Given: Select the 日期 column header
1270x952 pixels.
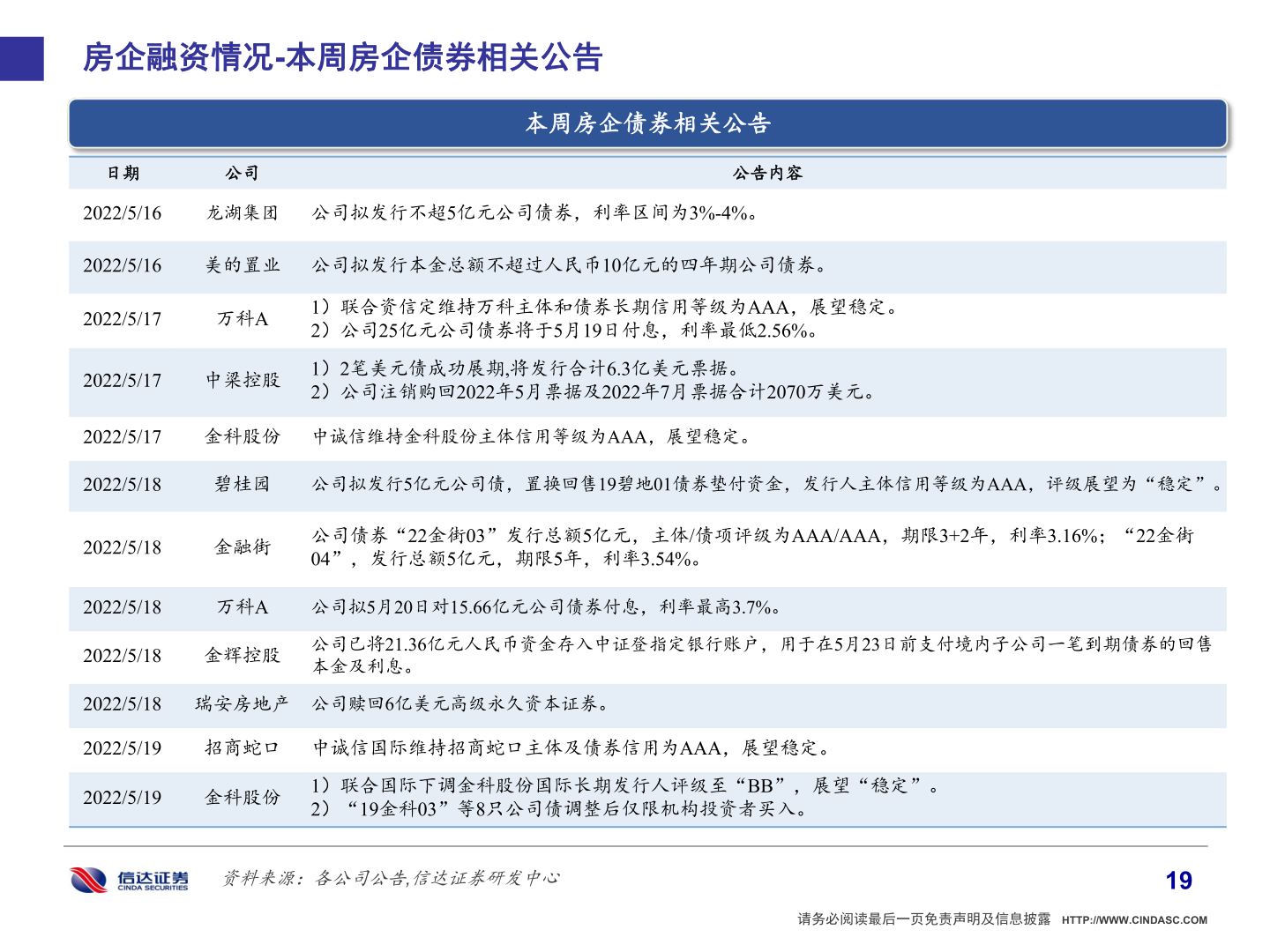Looking at the screenshot, I should [123, 173].
